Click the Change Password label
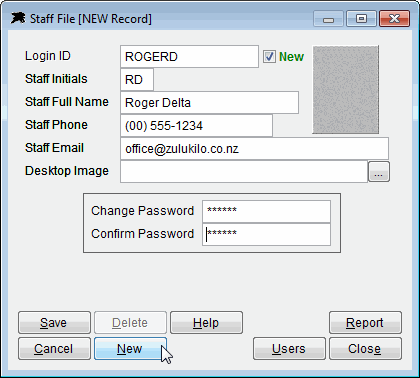Viewport: 420px width, 378px height. tap(142, 211)
